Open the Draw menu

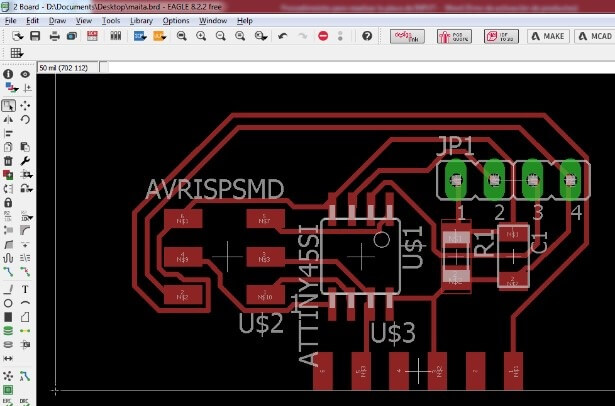tap(57, 21)
